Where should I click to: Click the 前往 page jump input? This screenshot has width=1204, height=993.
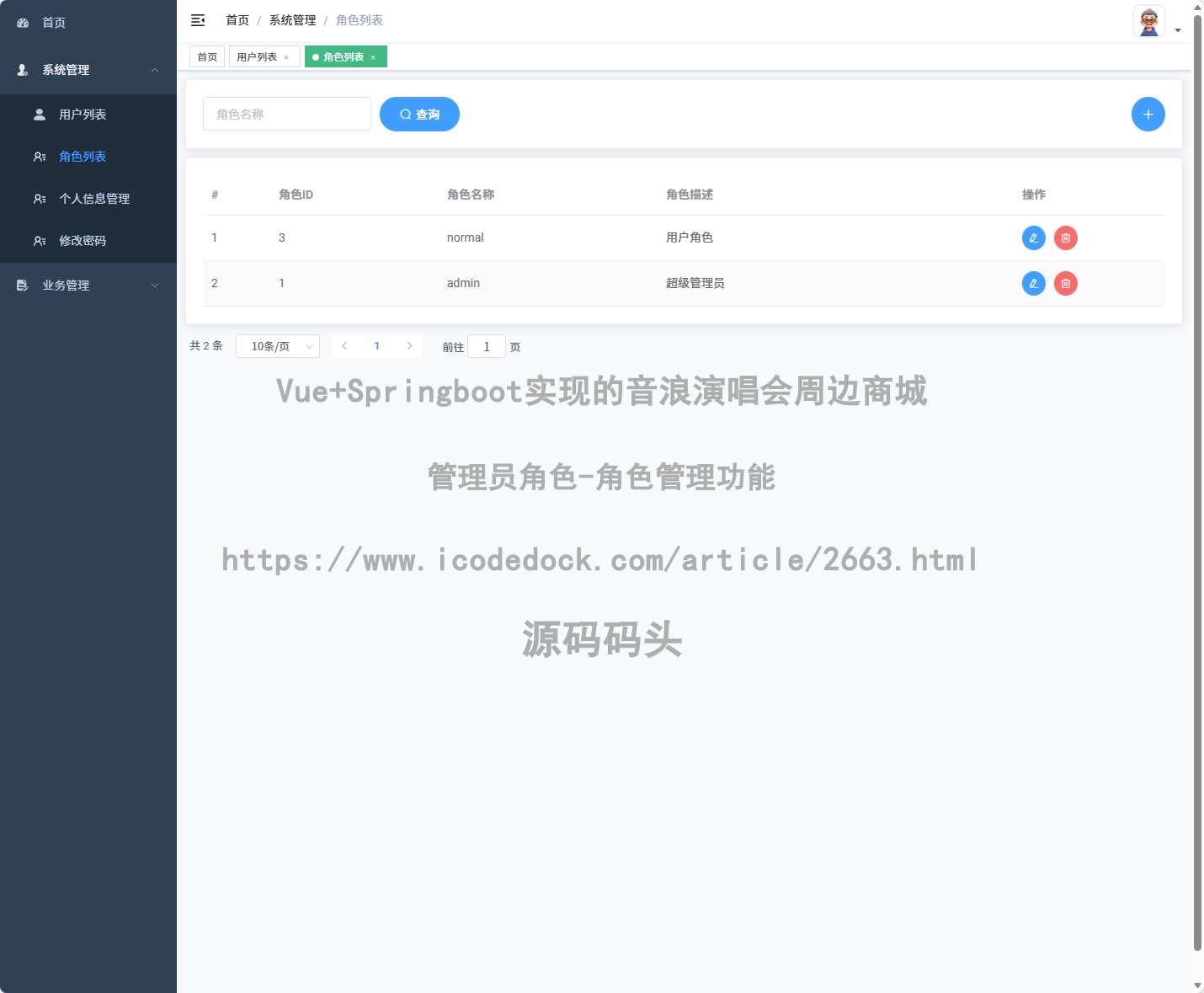pyautogui.click(x=487, y=346)
